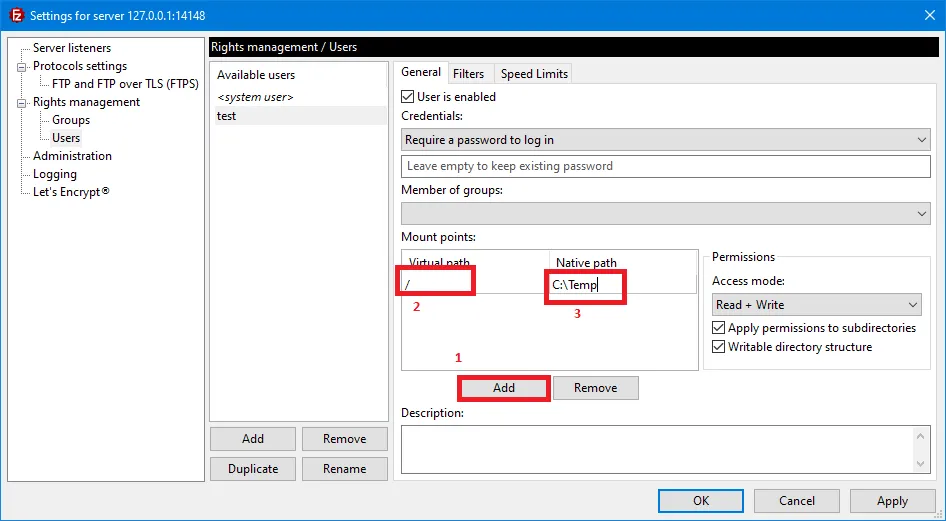946x521 pixels.
Task: Open Protocols settings page
Action: tap(80, 66)
